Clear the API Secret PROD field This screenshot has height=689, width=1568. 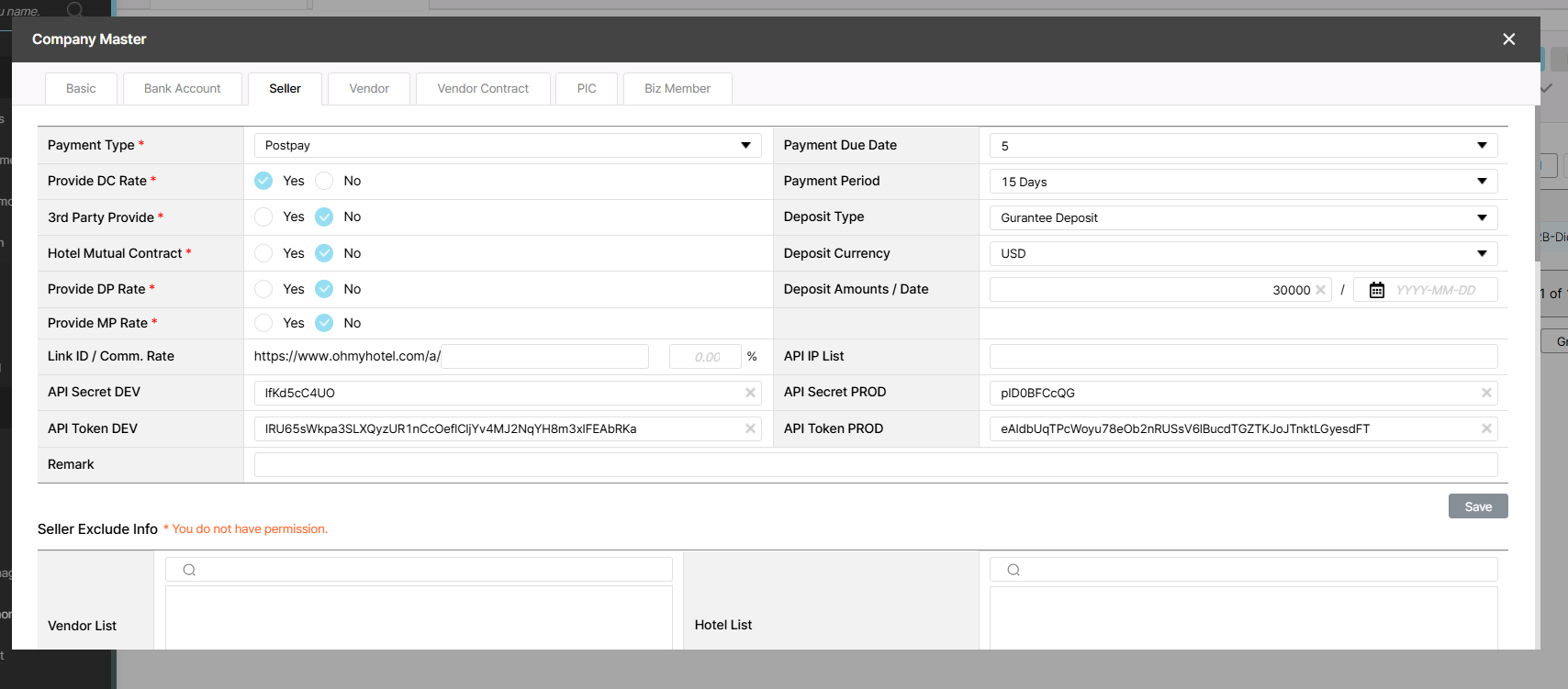(1486, 393)
